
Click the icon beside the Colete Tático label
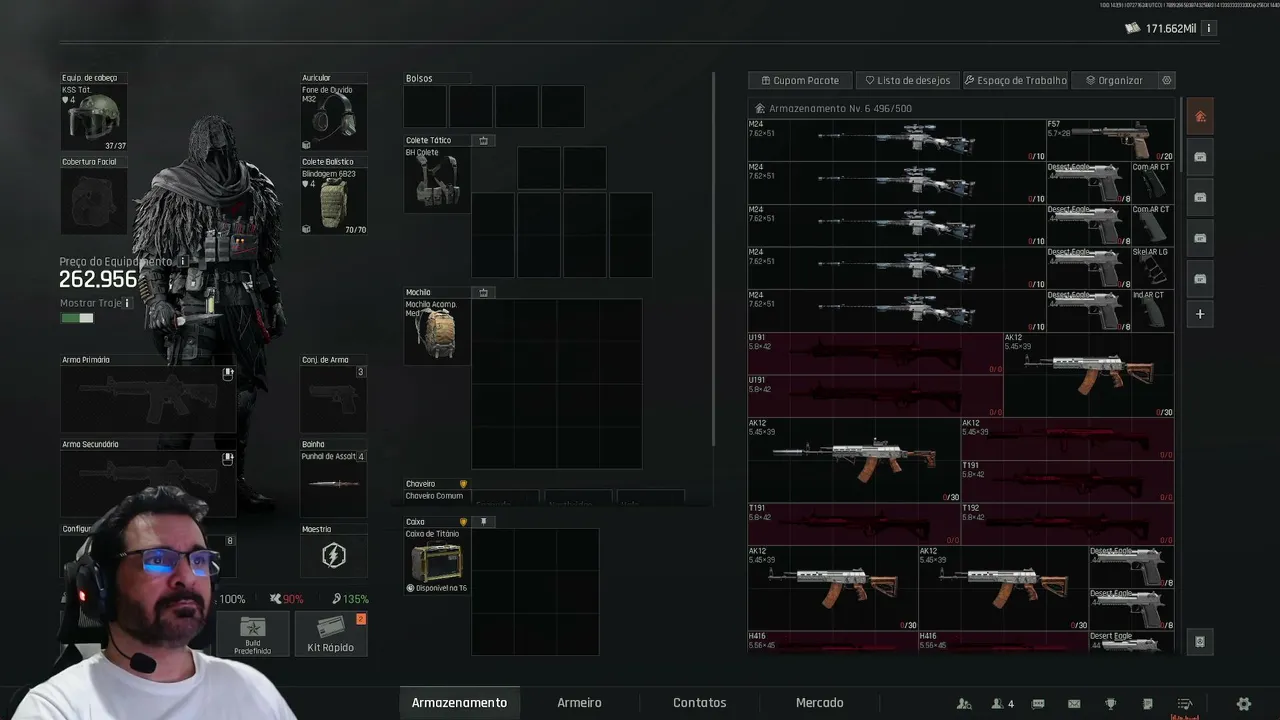point(484,140)
